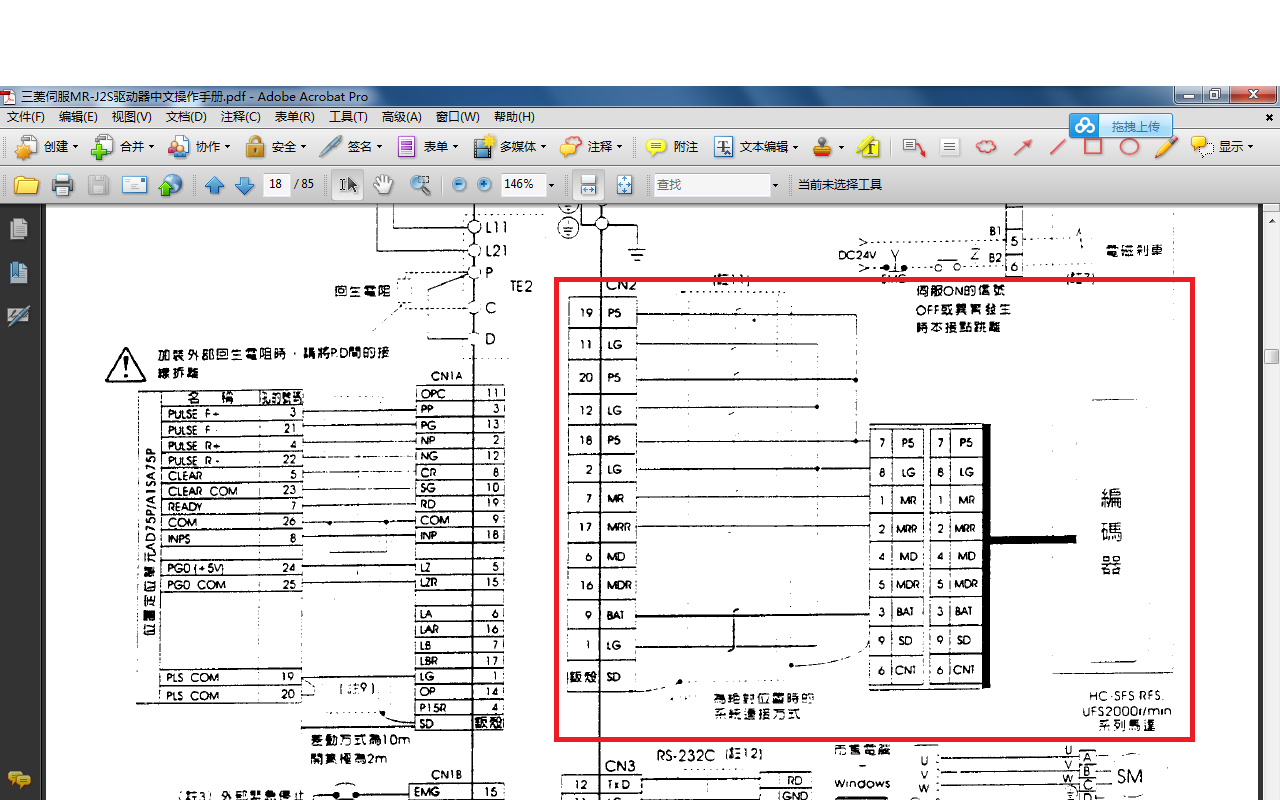Toggle the Fit Width scrolling mode
The height and width of the screenshot is (800, 1280).
tap(589, 185)
